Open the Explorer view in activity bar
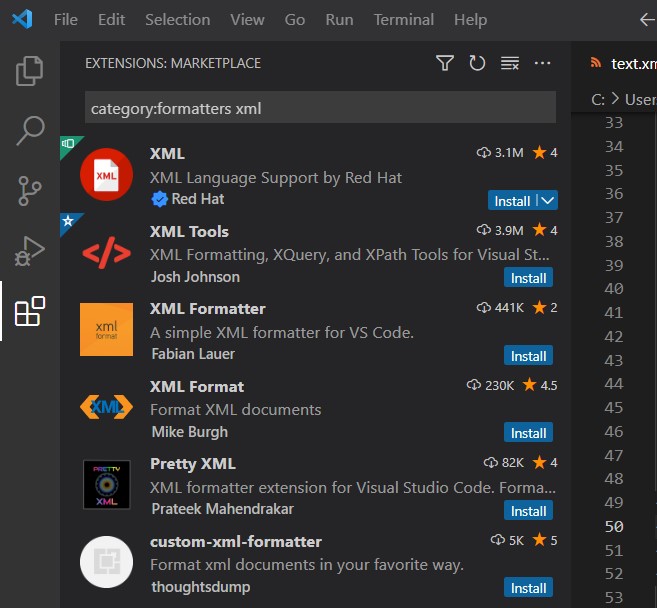This screenshot has width=657, height=608. 29,71
